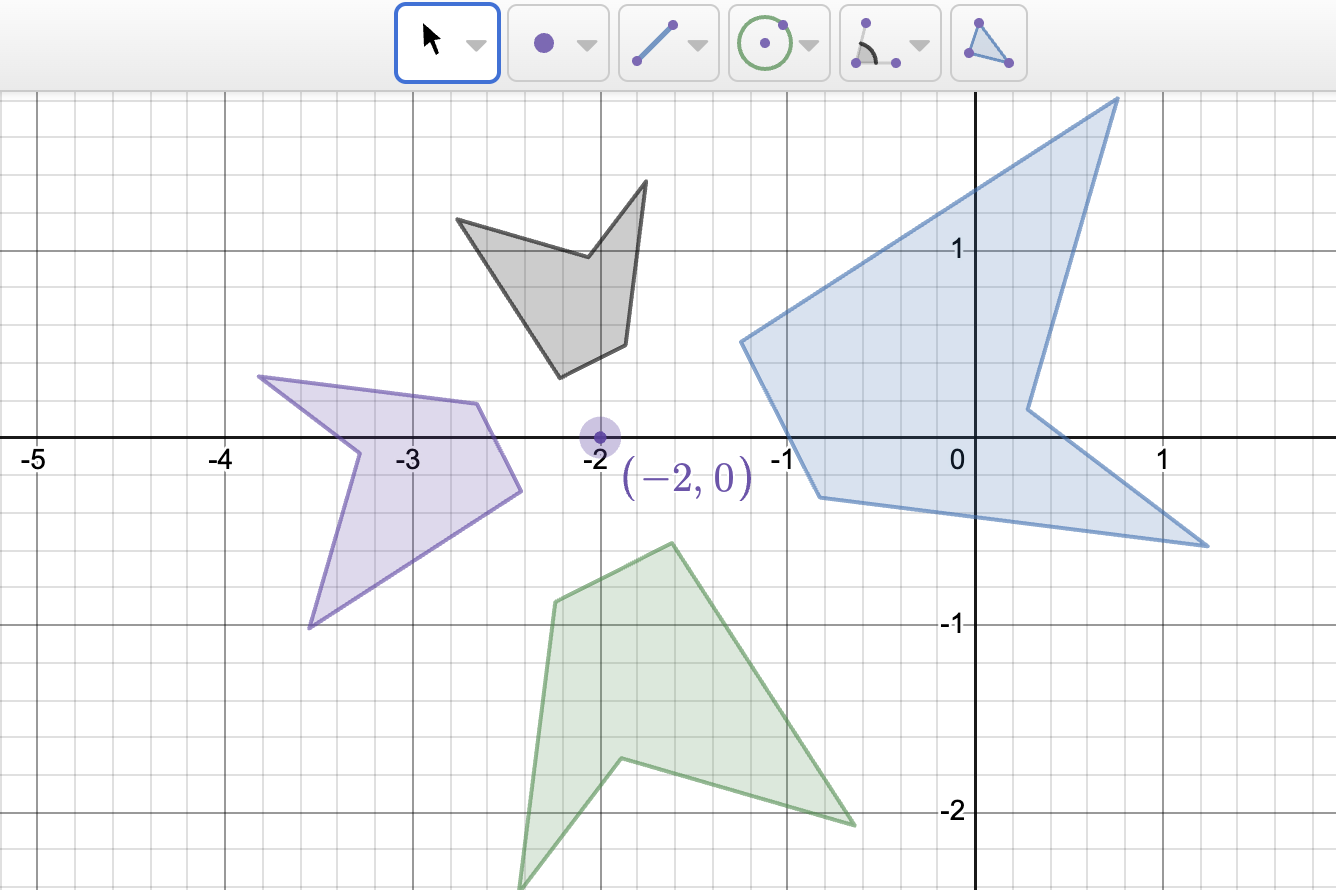Expand the Angle tool dropdown arrow
The image size is (1336, 890).
tap(919, 45)
